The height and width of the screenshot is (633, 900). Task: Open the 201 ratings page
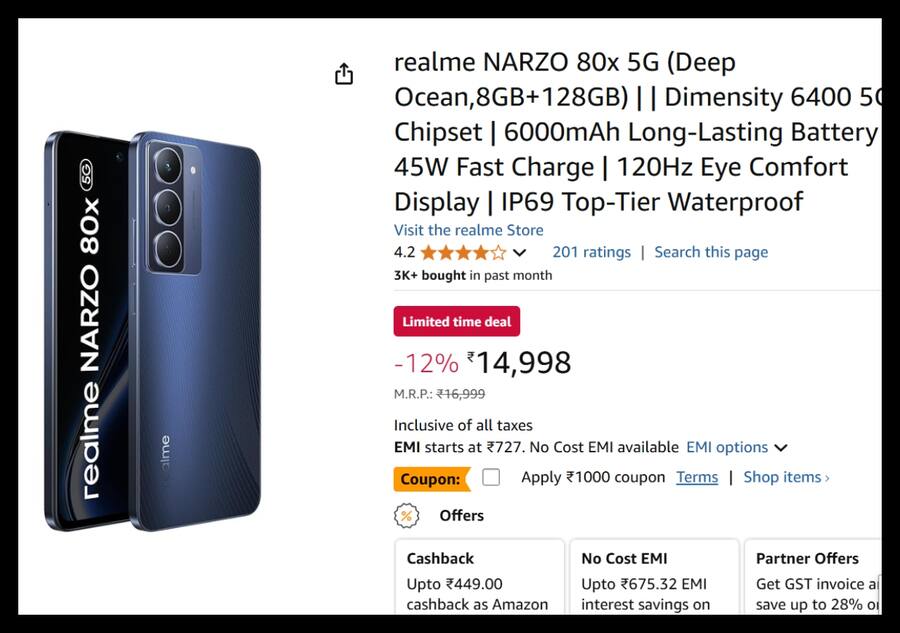click(x=591, y=252)
